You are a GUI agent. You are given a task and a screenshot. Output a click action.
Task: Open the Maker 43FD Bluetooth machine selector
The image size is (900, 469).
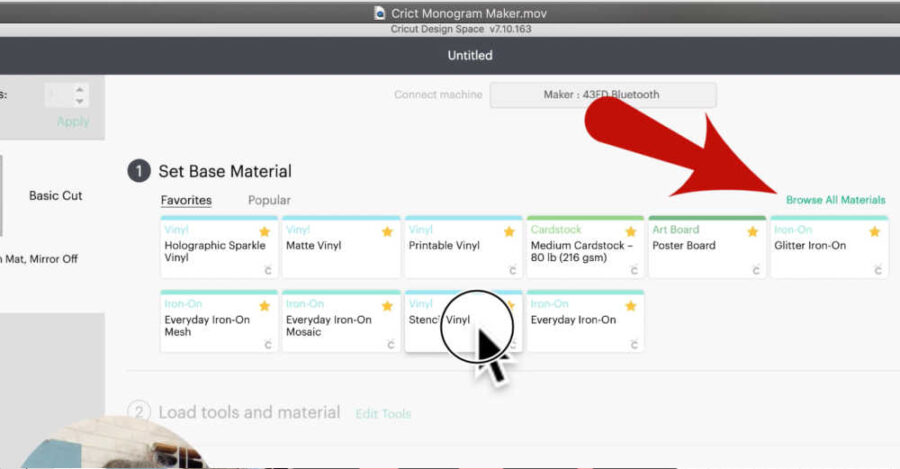603,95
